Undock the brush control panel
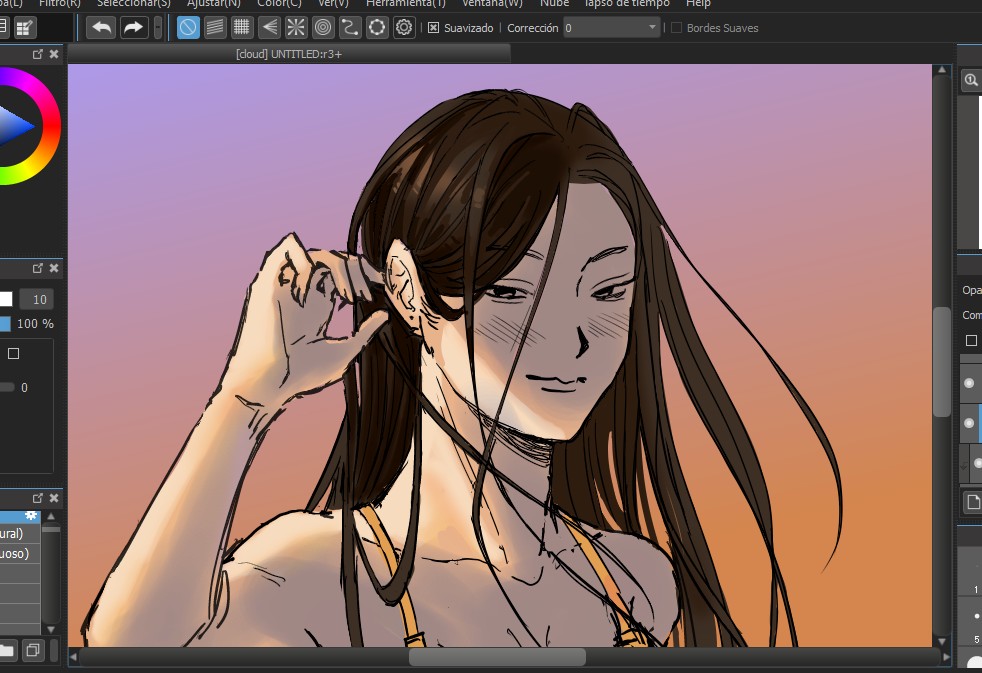 pos(38,268)
